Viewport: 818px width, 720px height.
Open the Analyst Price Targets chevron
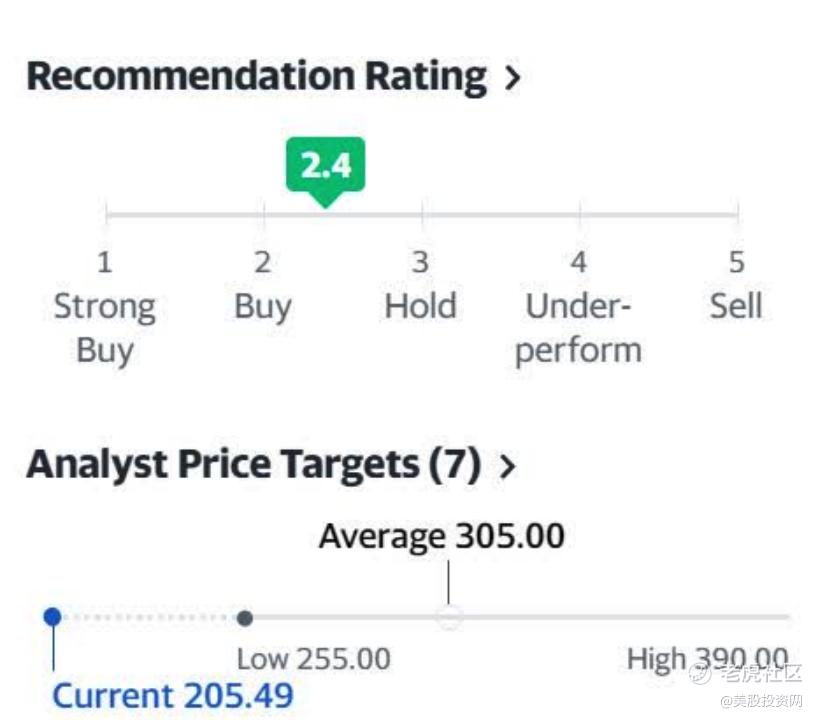click(x=508, y=466)
